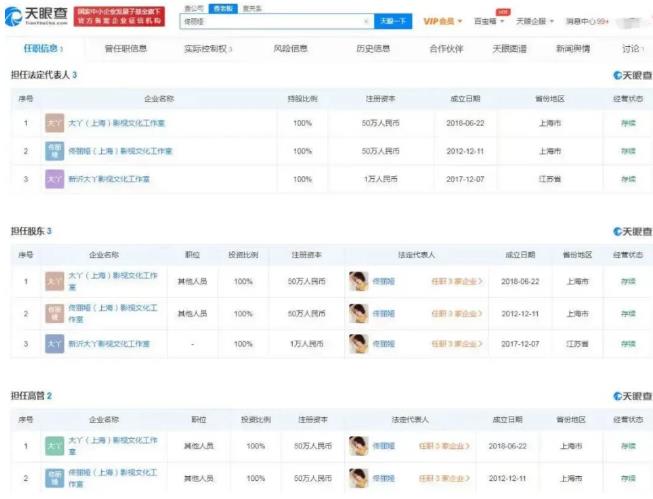653x499 pixels.
Task: Expand 任职3家企业 in shareholder row 2
Action: coord(457,314)
